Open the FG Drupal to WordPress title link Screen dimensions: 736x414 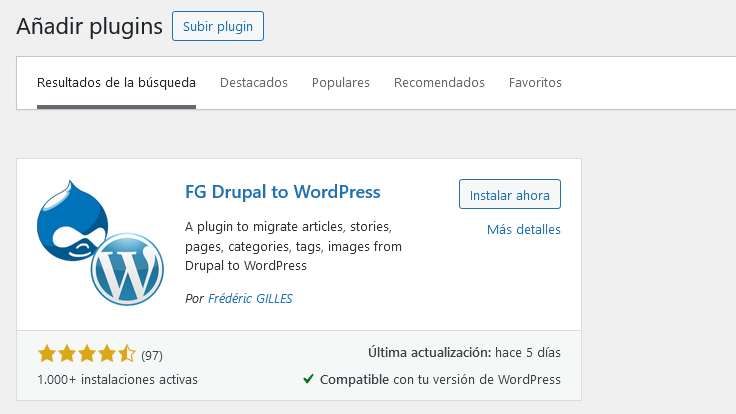[x=283, y=192]
